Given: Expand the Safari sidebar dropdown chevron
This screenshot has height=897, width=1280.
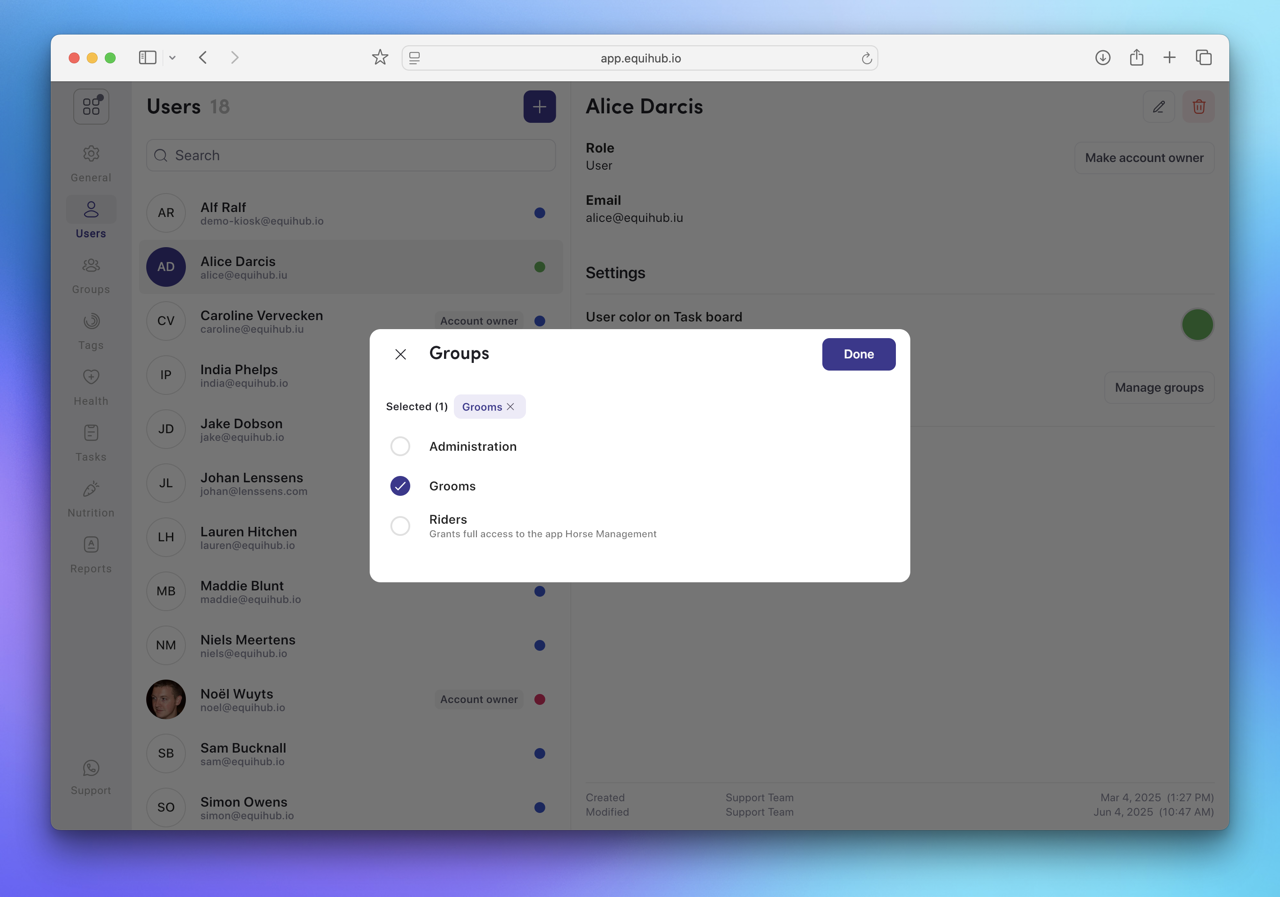Looking at the screenshot, I should pyautogui.click(x=172, y=58).
